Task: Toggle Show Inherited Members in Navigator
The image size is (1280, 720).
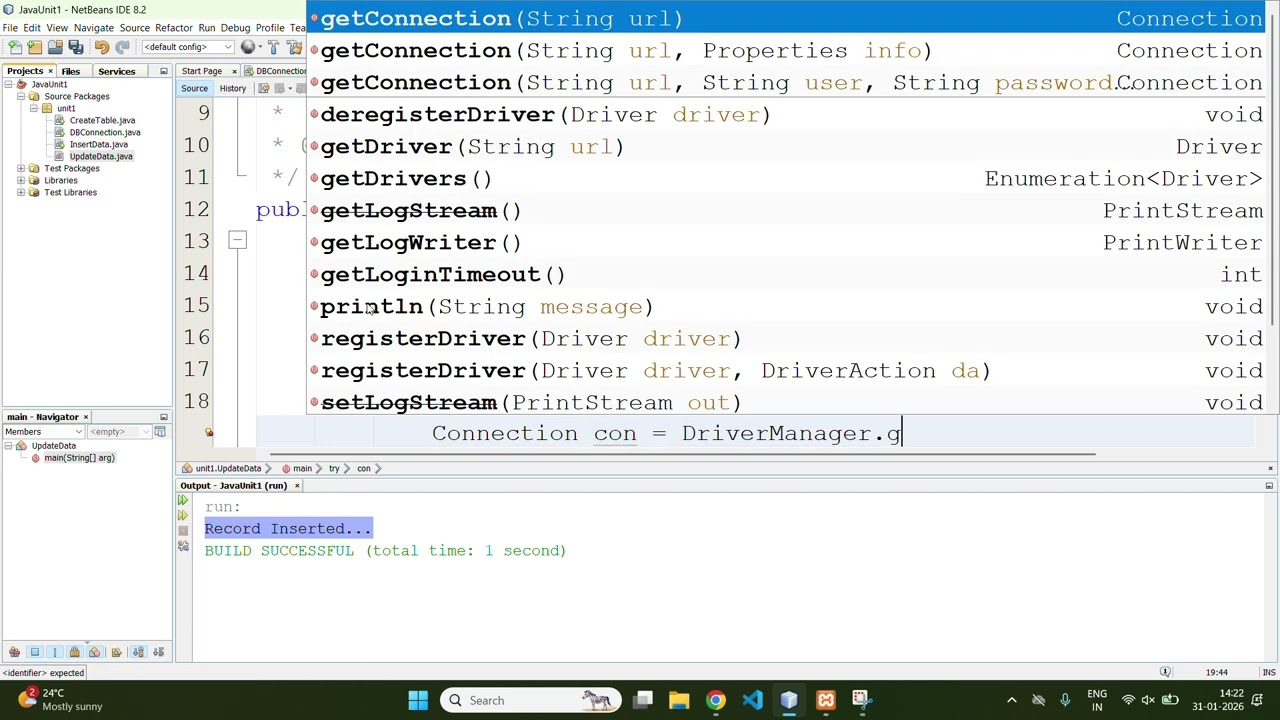Action: tap(14, 652)
